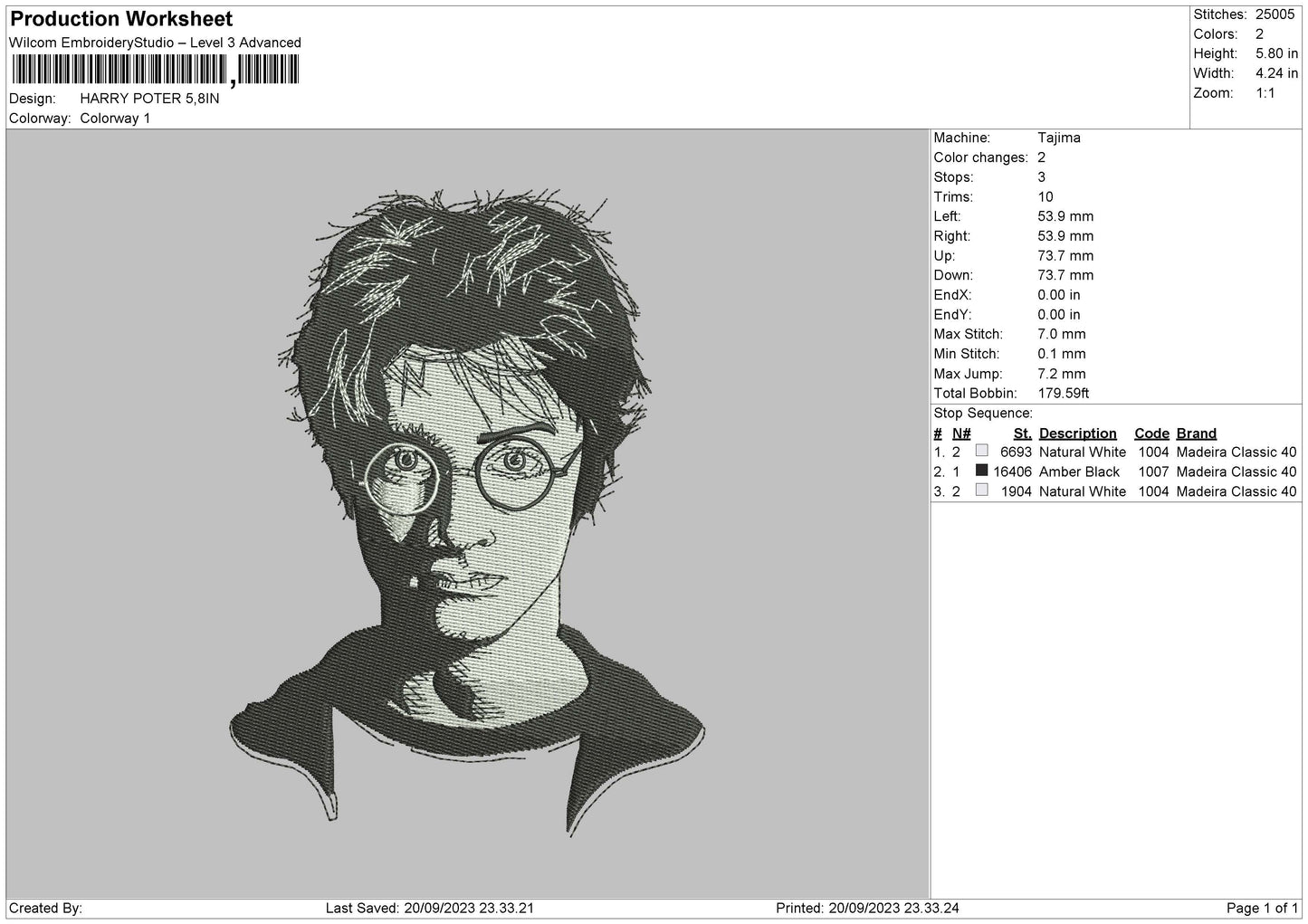Click the 'N#' column header
The image size is (1308, 924).
[961, 433]
